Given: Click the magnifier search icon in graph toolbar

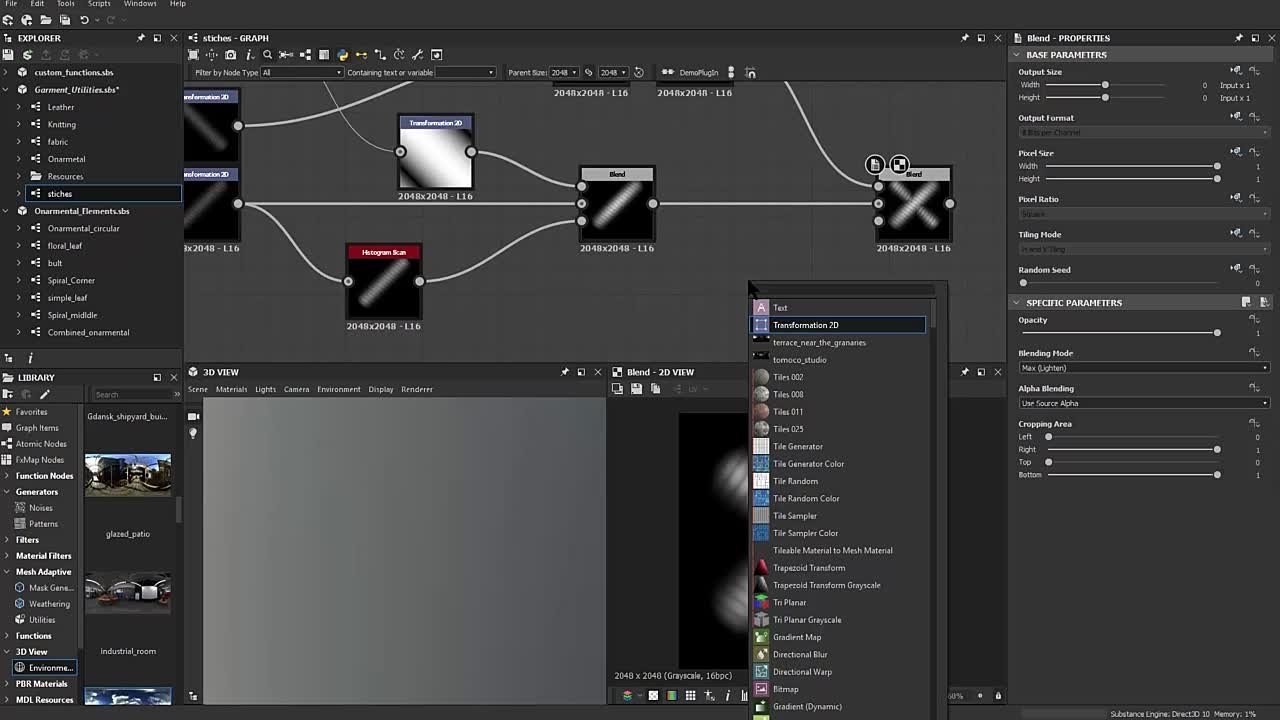Looking at the screenshot, I should tap(267, 55).
